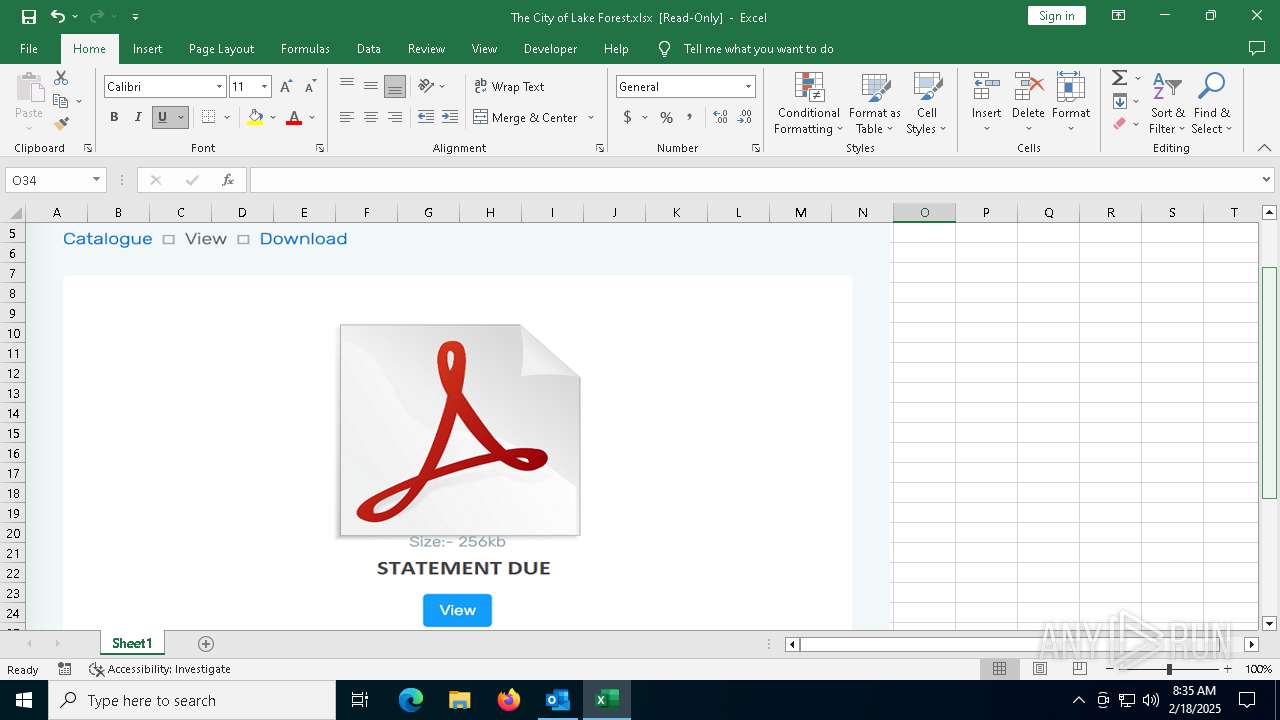This screenshot has height=720, width=1280.
Task: Open the Catalogue link
Action: 108,239
